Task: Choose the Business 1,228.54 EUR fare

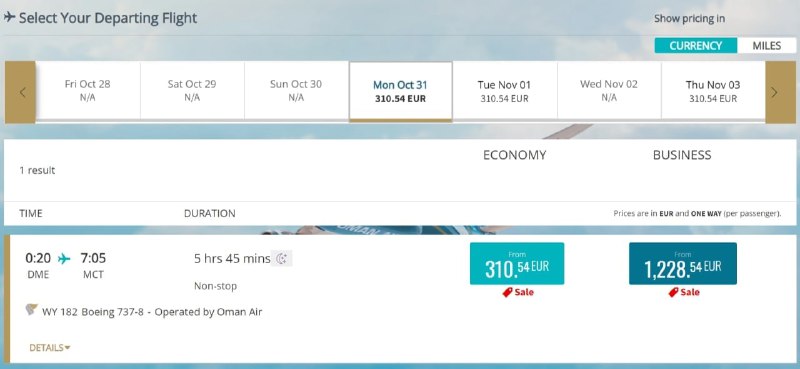Action: pos(683,263)
